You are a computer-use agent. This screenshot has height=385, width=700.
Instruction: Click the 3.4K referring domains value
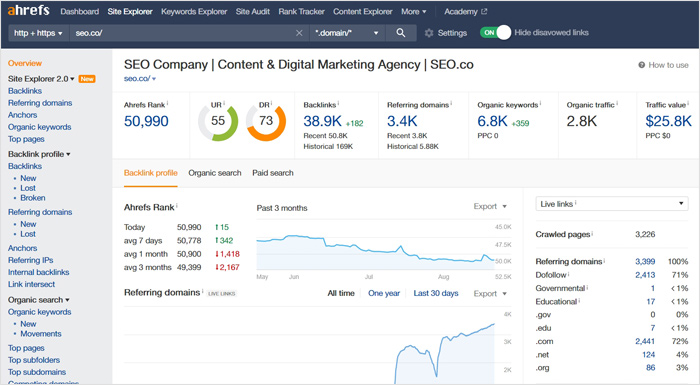[402, 121]
